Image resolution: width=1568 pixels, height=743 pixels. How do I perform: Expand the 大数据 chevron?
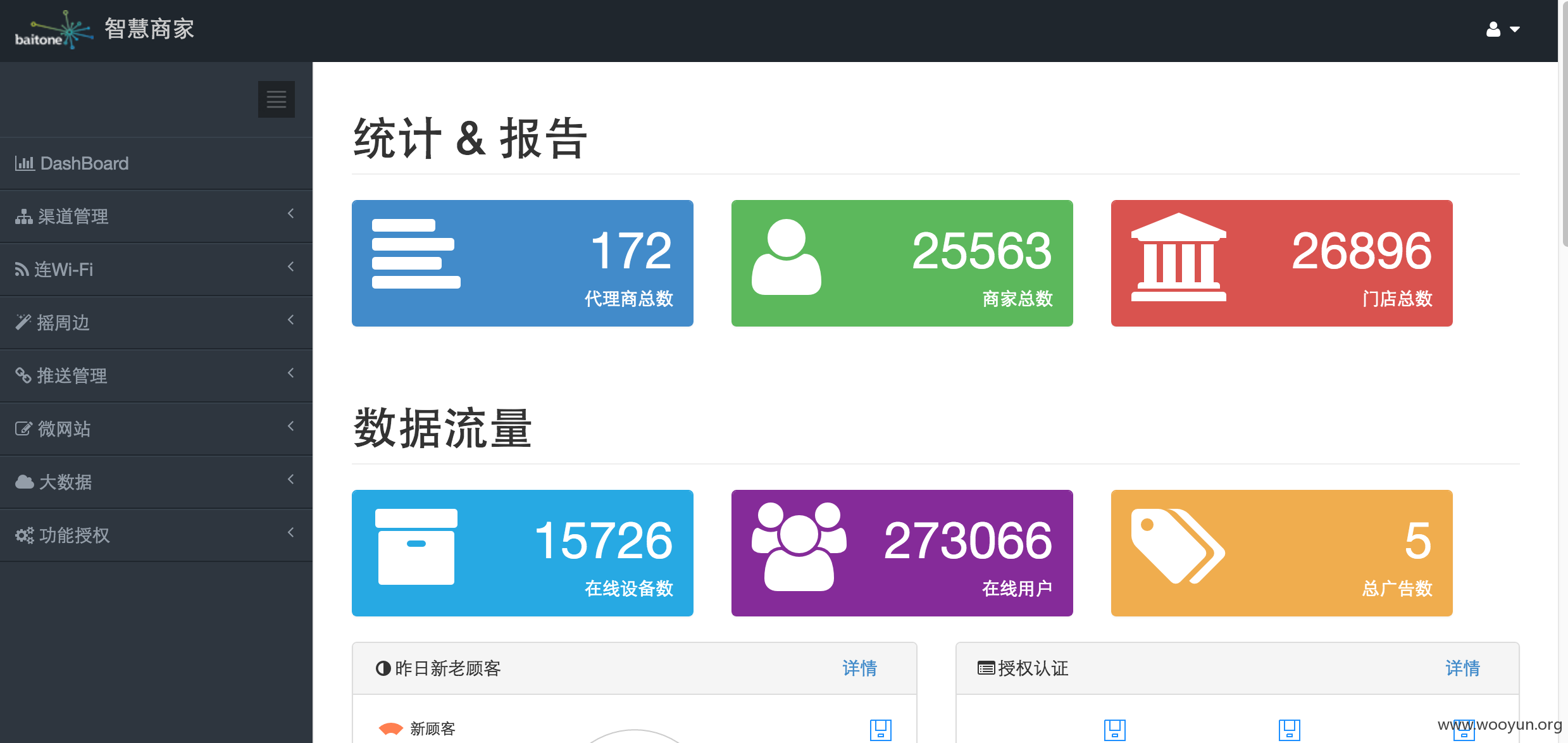[291, 480]
